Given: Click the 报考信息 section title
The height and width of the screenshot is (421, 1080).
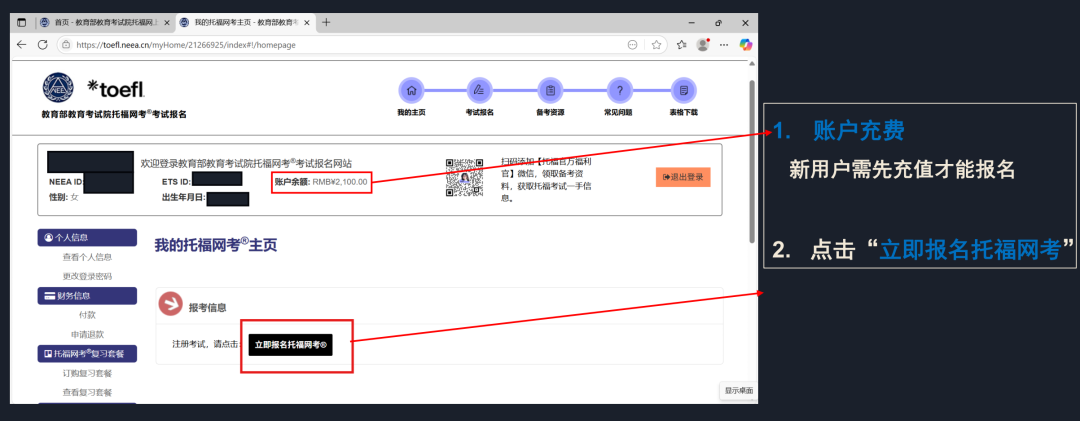Looking at the screenshot, I should (207, 307).
